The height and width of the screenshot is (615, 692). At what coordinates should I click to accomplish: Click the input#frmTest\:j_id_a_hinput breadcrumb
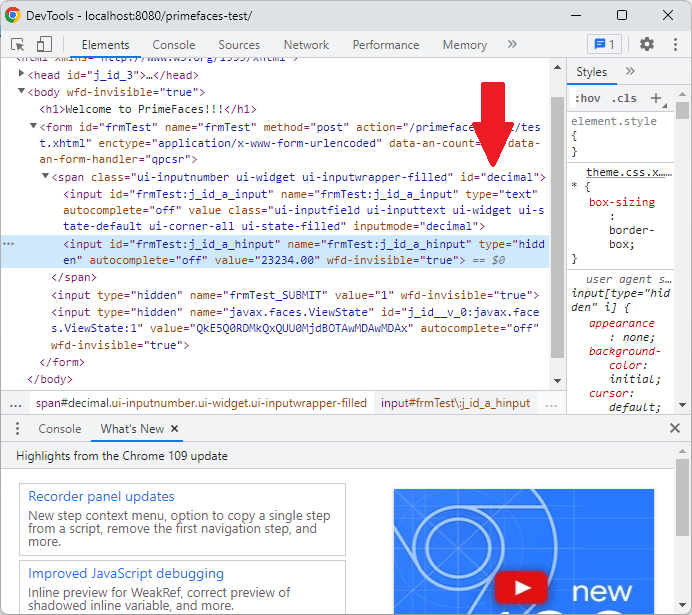(x=455, y=403)
